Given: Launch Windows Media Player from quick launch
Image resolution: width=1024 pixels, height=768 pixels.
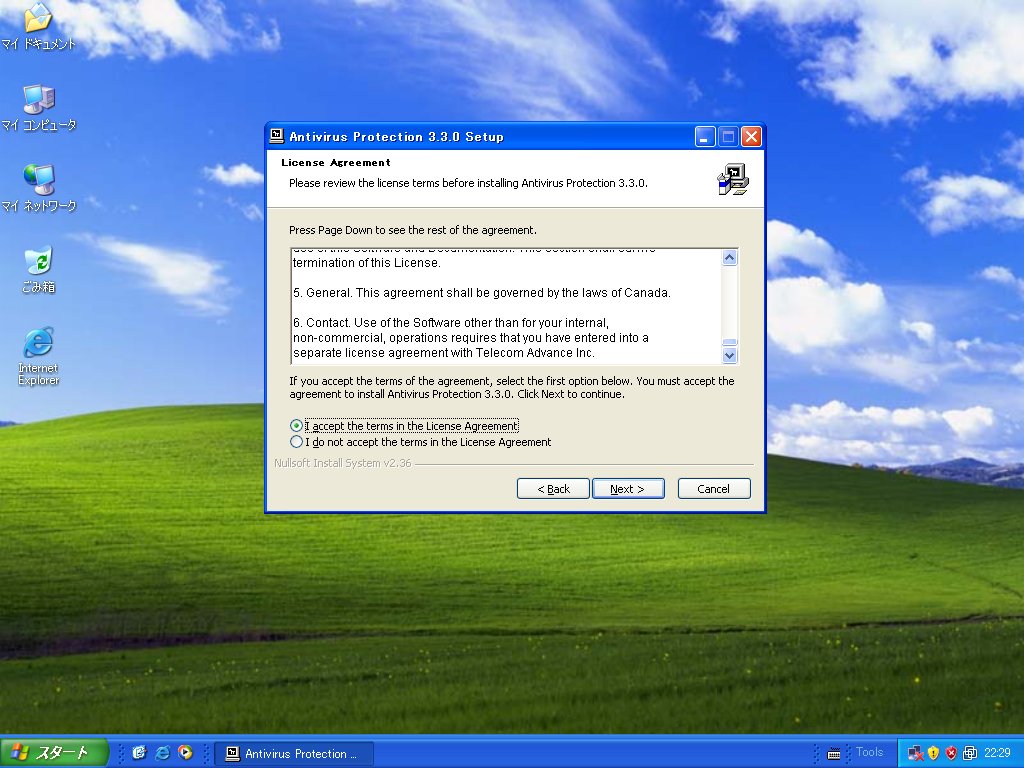Looking at the screenshot, I should point(185,753).
